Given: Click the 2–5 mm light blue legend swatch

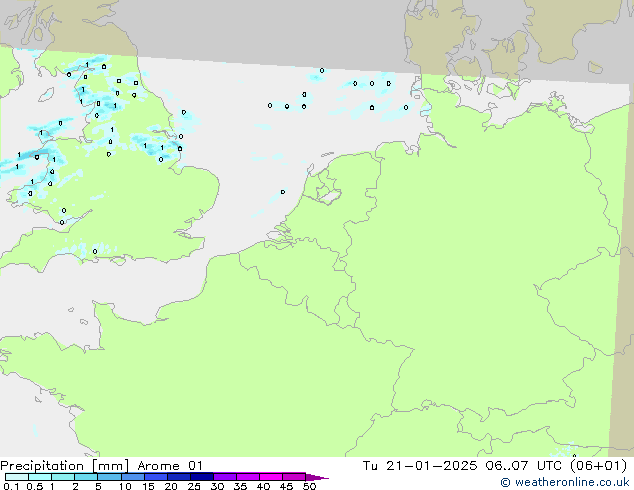Looking at the screenshot, I should [86, 477].
